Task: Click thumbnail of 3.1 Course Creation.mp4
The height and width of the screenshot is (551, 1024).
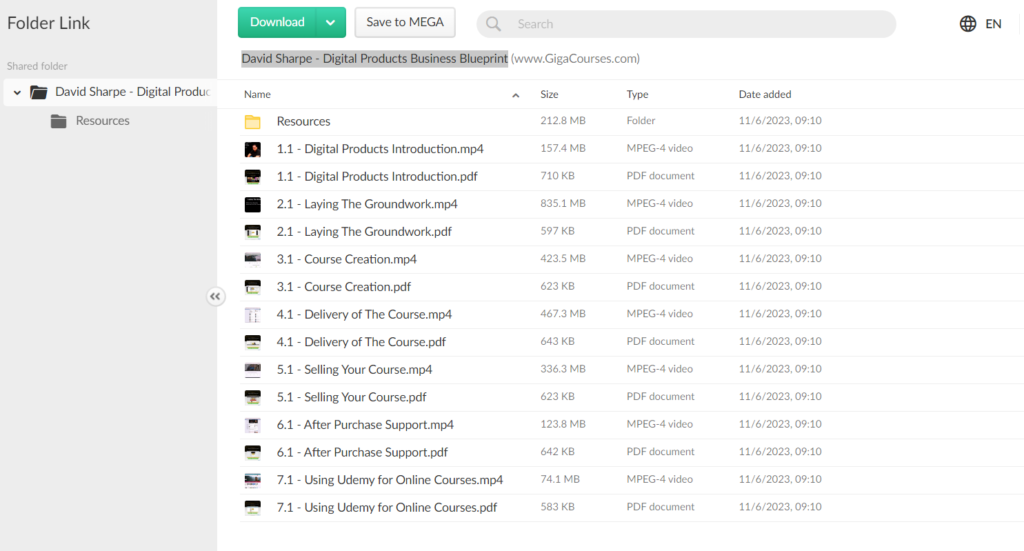Action: (253, 259)
